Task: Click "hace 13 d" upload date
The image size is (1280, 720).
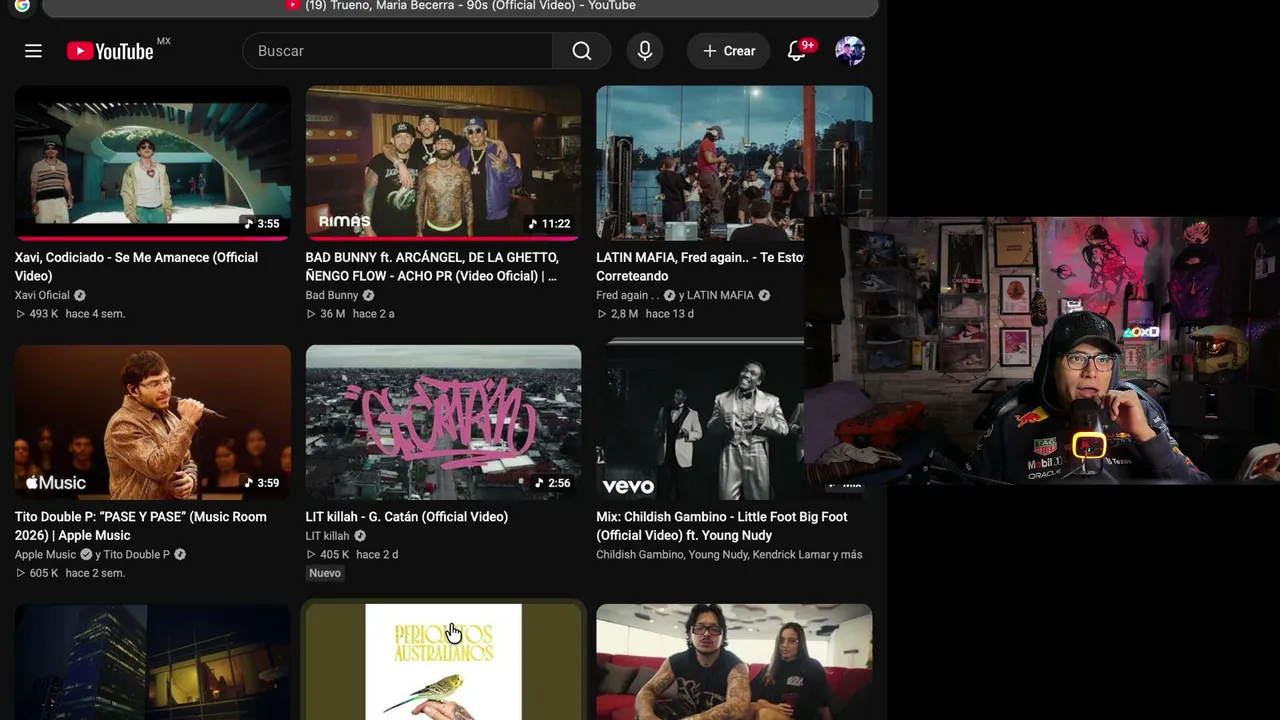Action: (670, 314)
